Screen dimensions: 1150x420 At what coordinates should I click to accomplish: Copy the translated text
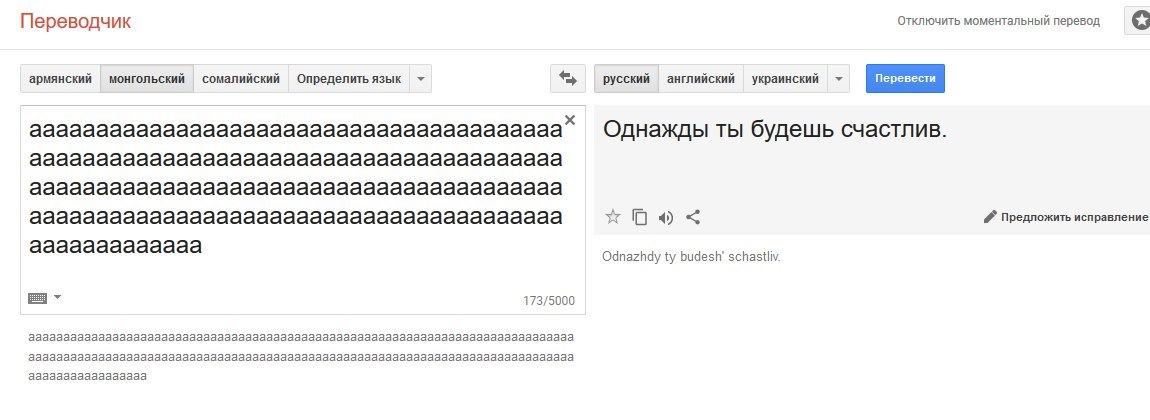click(640, 217)
